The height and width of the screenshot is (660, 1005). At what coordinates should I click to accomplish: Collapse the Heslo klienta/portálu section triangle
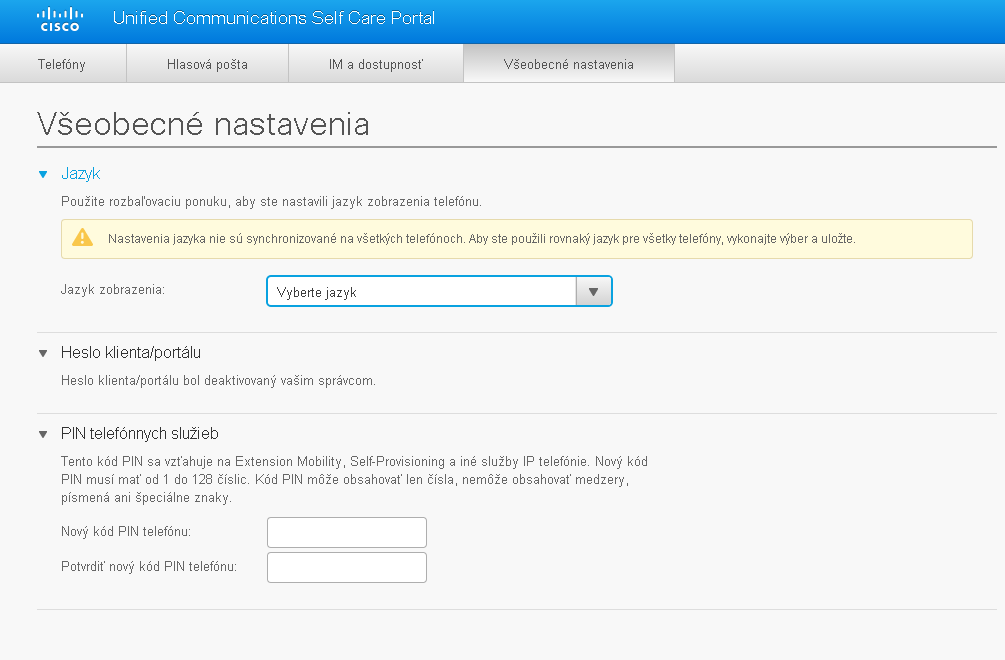[x=43, y=353]
